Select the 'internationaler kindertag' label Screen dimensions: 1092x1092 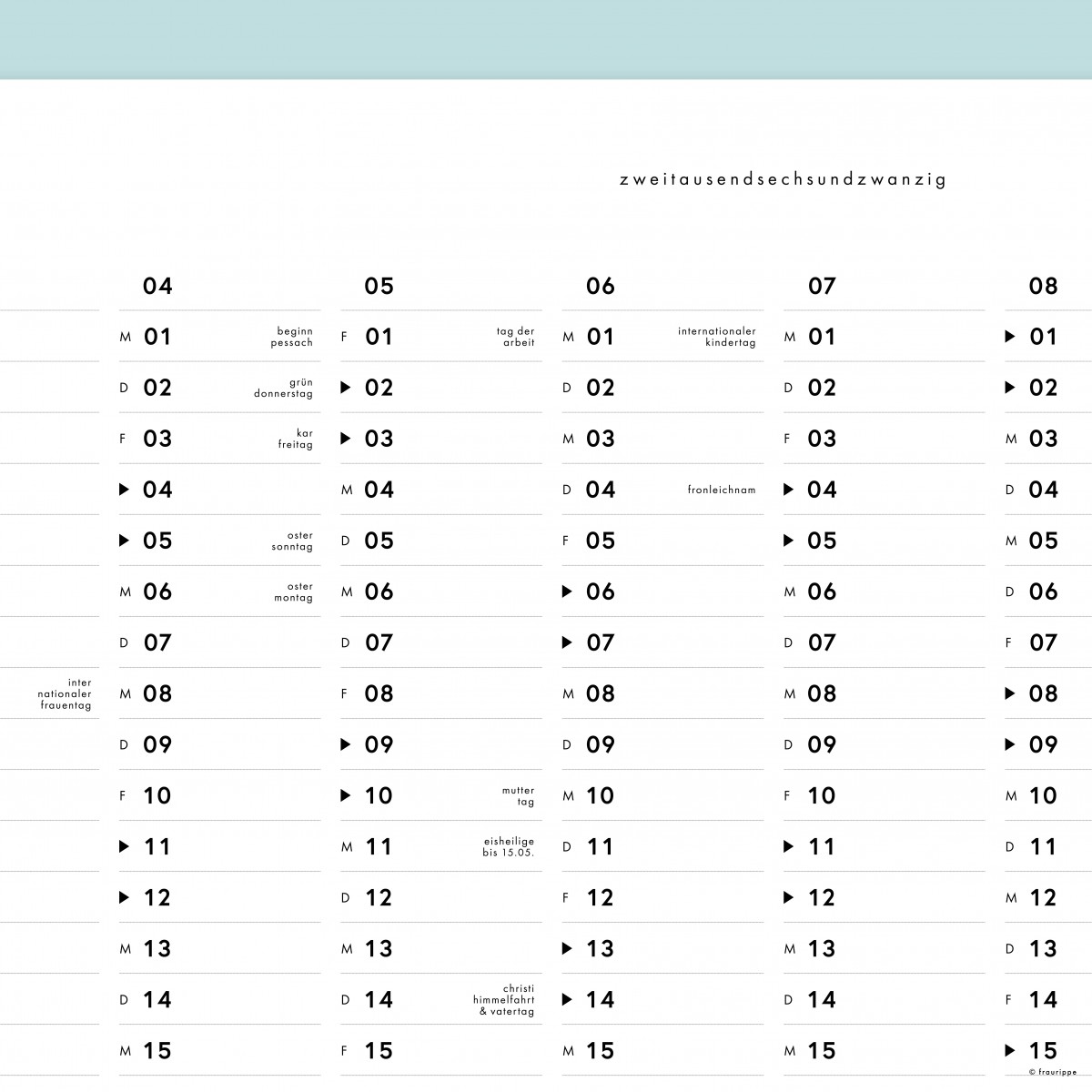717,337
